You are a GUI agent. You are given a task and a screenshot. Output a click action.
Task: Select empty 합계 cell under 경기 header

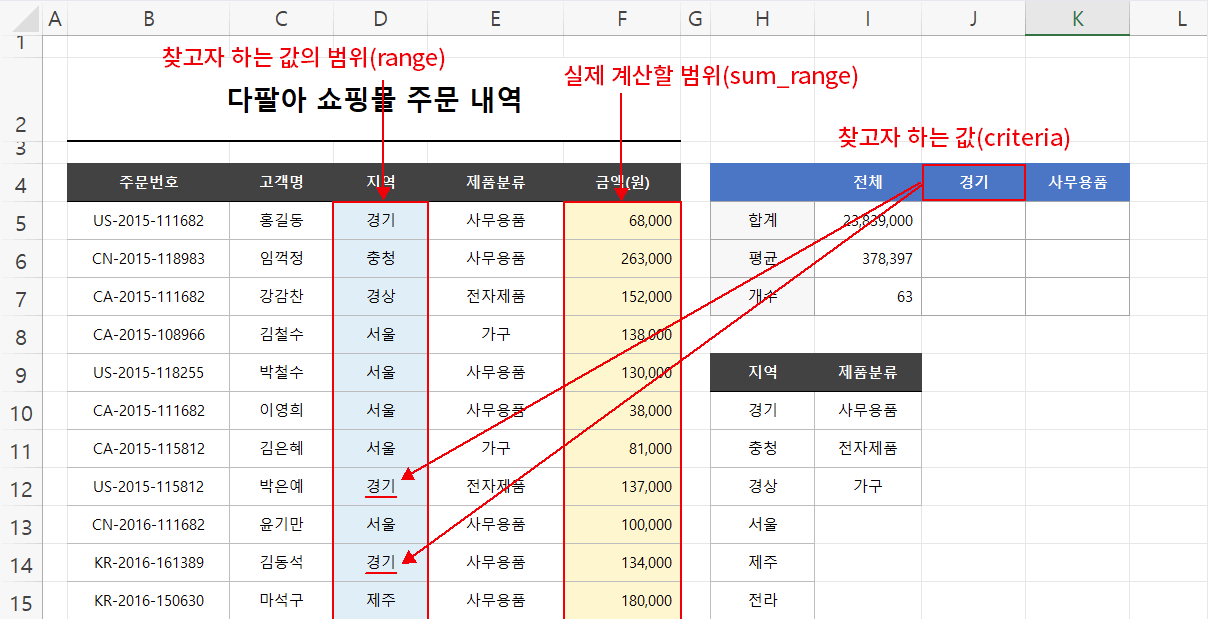click(973, 220)
